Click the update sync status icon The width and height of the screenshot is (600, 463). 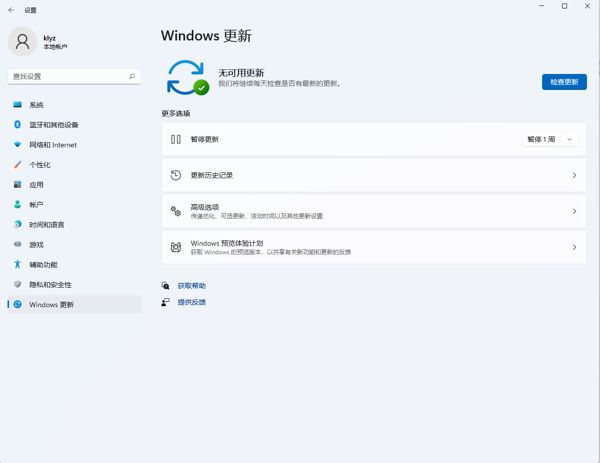pos(188,78)
